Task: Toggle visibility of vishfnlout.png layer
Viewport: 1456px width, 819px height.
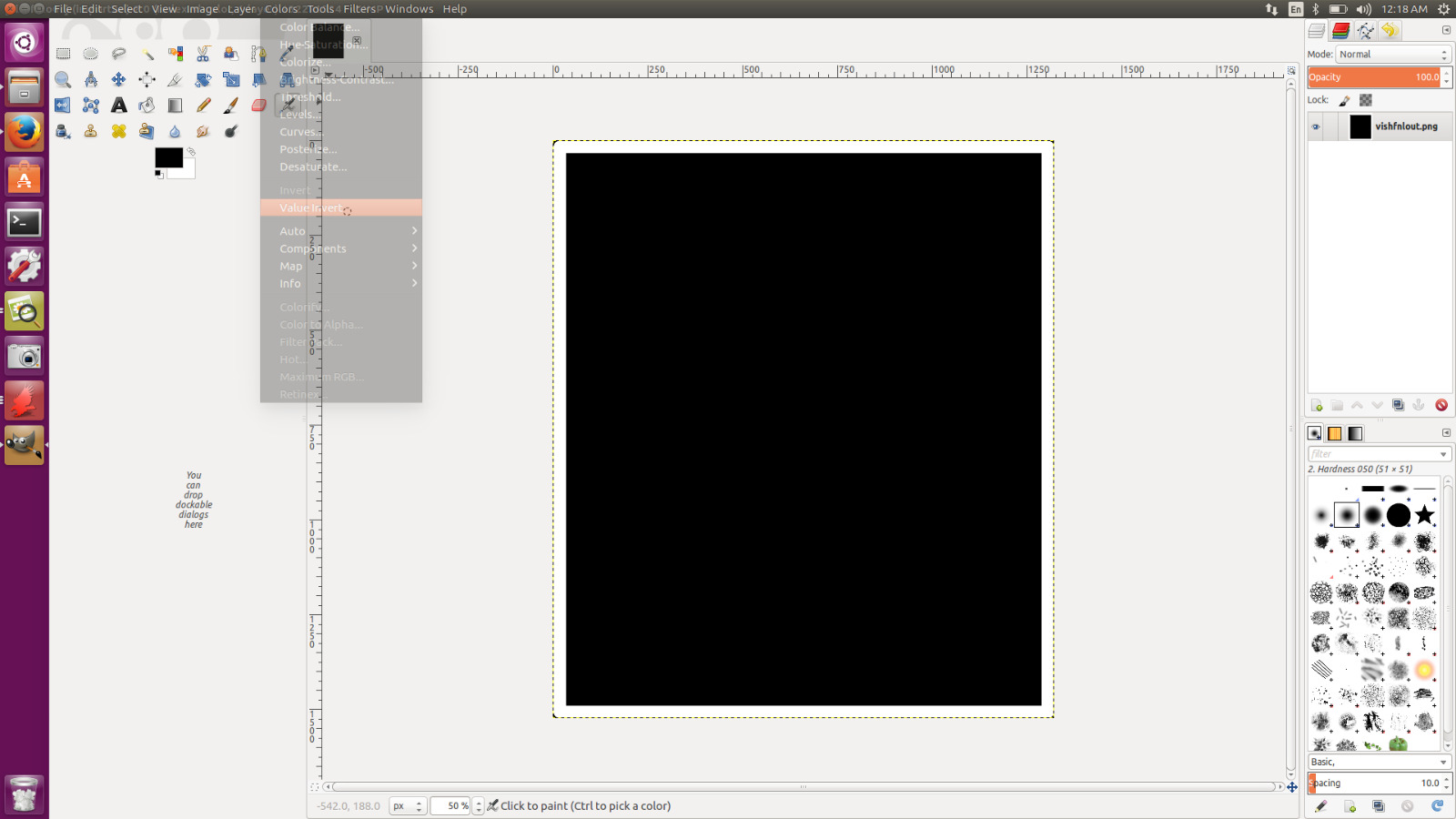Action: 1316,126
